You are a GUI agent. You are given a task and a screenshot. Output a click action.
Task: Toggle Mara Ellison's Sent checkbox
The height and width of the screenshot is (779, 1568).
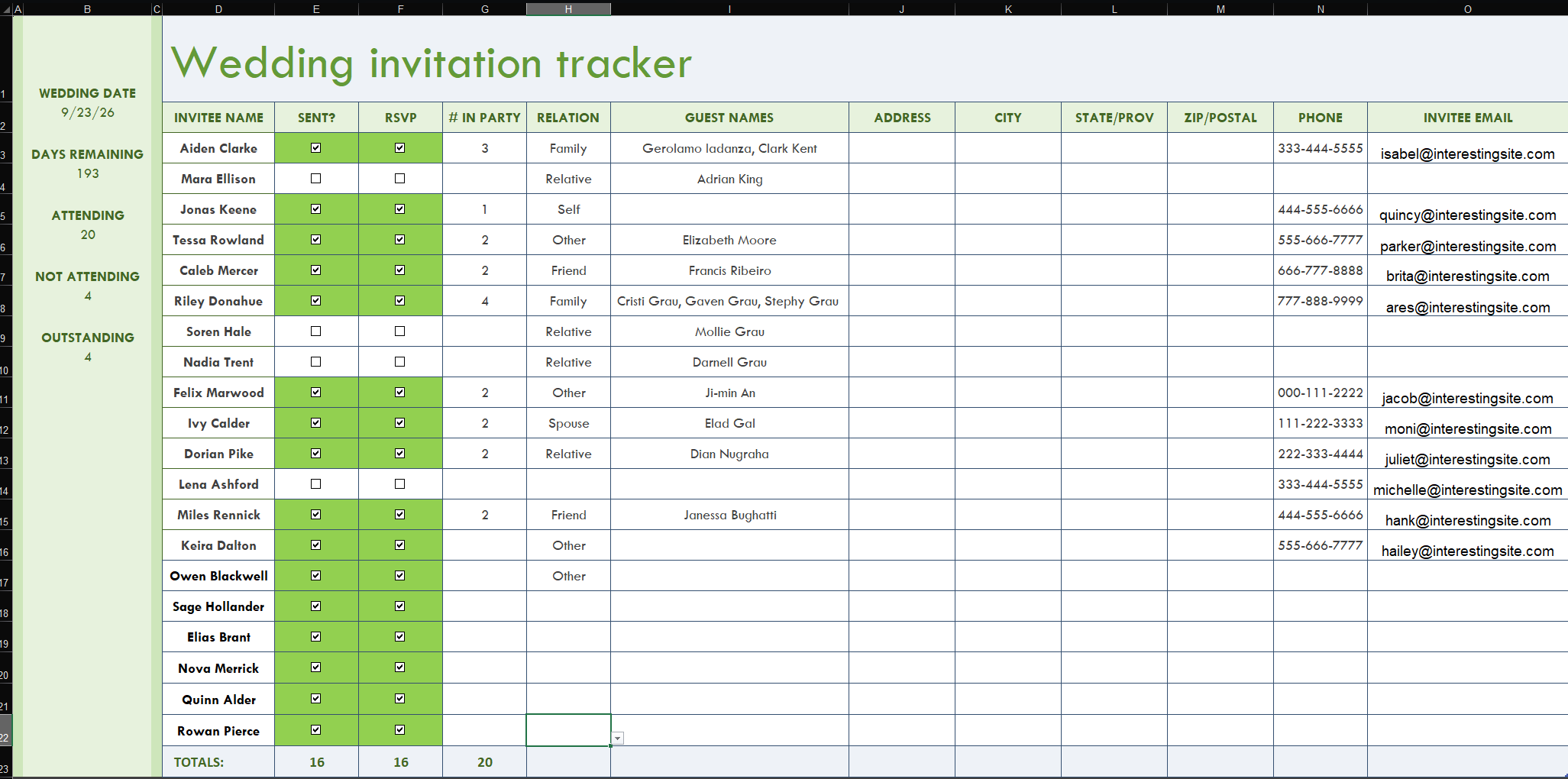[316, 179]
